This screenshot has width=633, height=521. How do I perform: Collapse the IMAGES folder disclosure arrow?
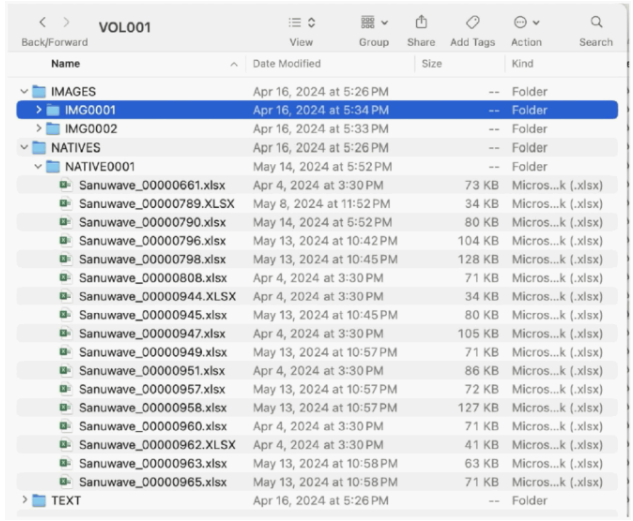[x=24, y=91]
